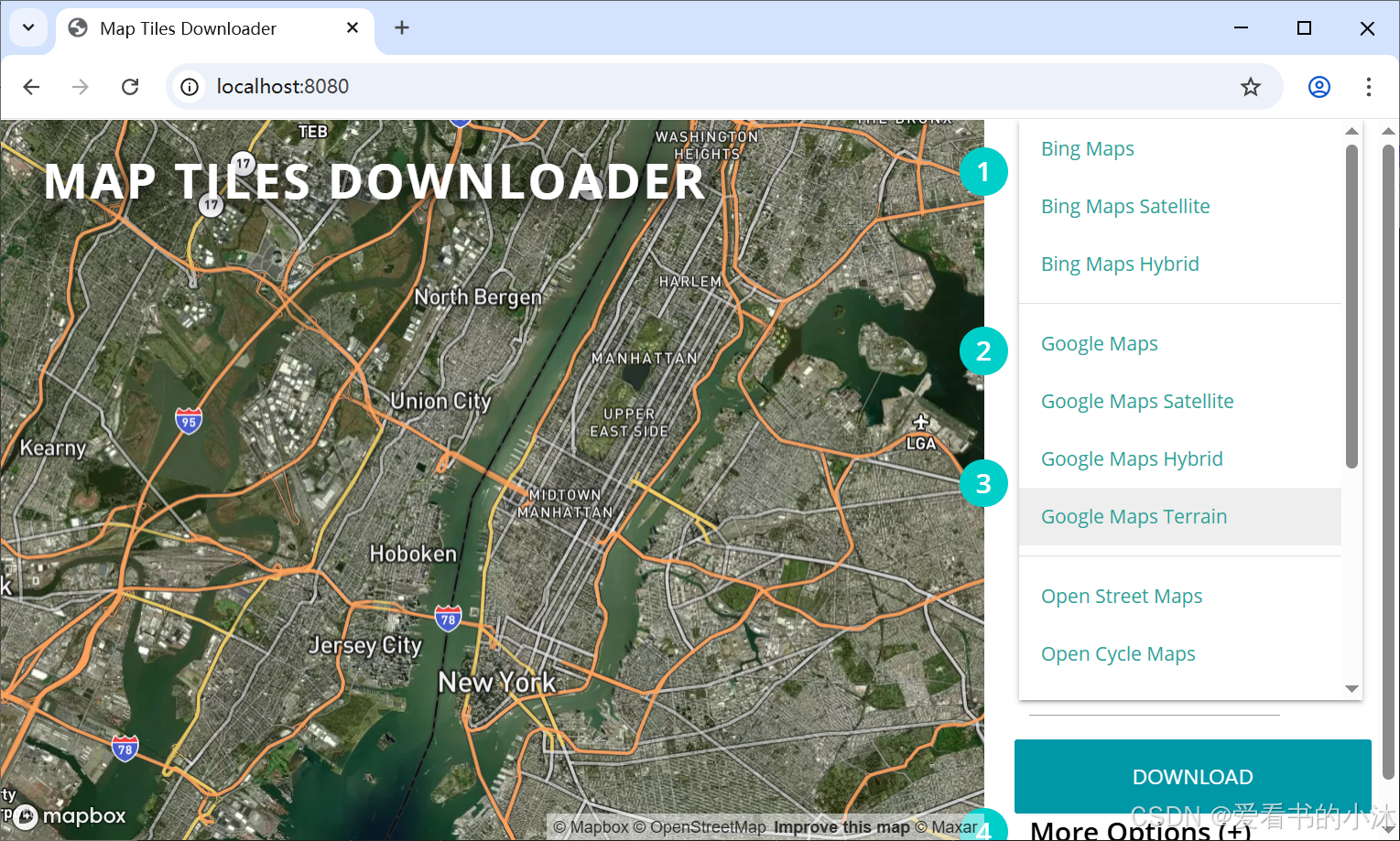1400x841 pixels.
Task: Go back to previous page
Action: (31, 87)
